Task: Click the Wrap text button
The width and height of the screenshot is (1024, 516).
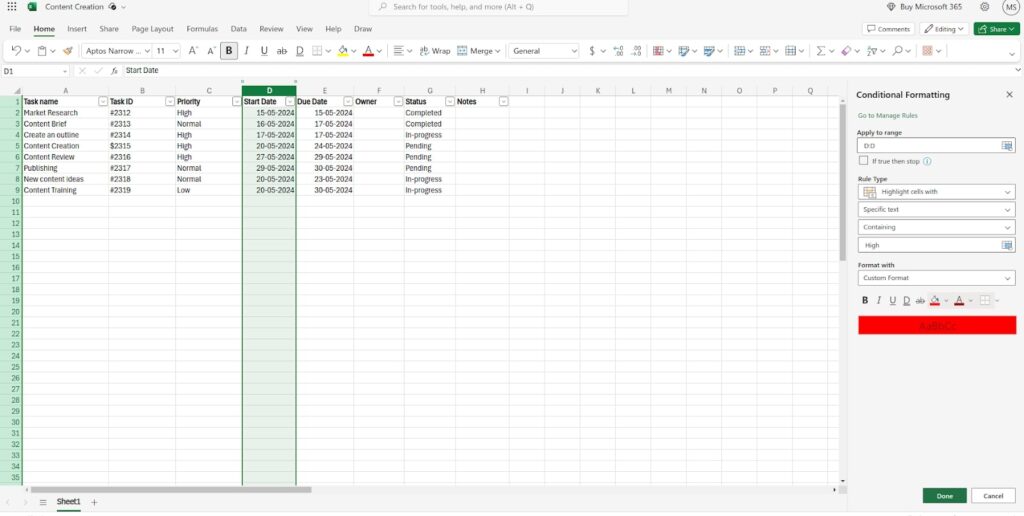Action: pyautogui.click(x=434, y=51)
